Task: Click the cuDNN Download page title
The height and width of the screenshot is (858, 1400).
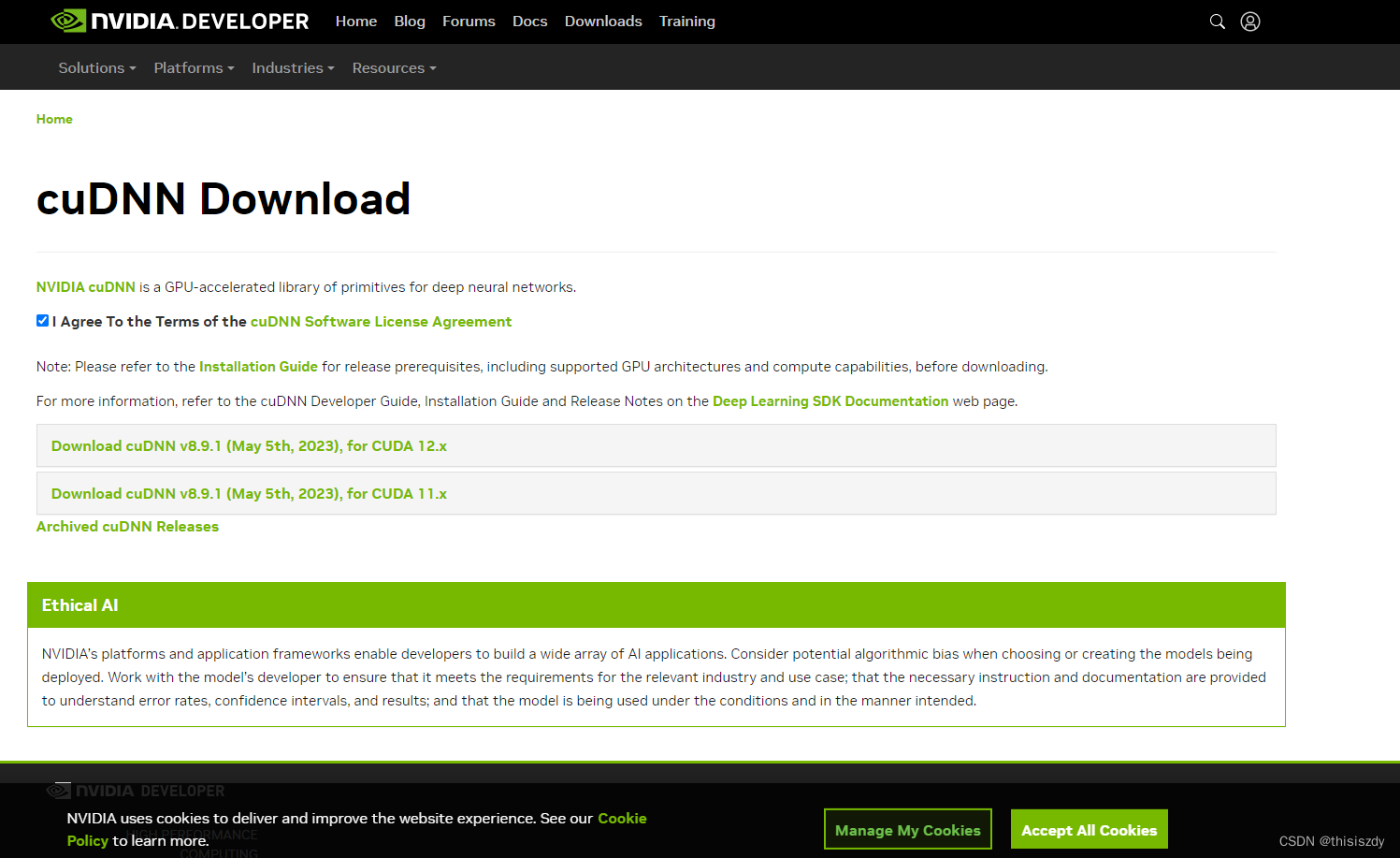Action: pyautogui.click(x=224, y=198)
